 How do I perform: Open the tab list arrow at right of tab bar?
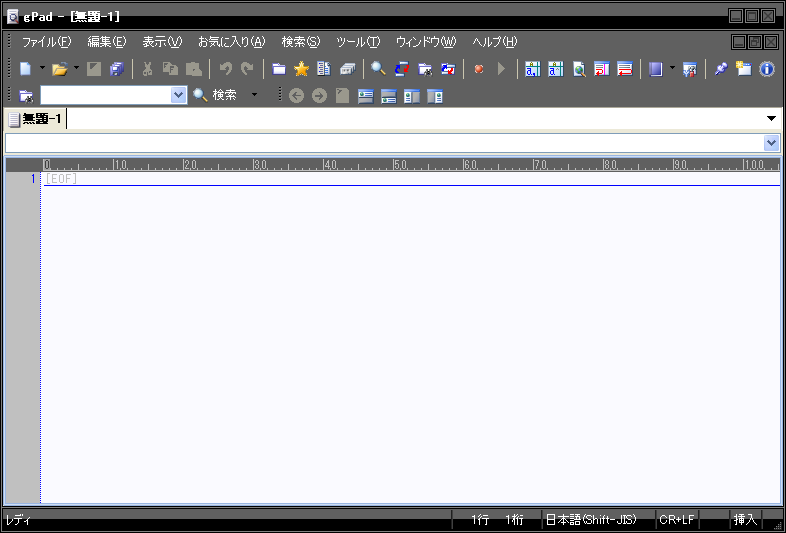coord(771,119)
